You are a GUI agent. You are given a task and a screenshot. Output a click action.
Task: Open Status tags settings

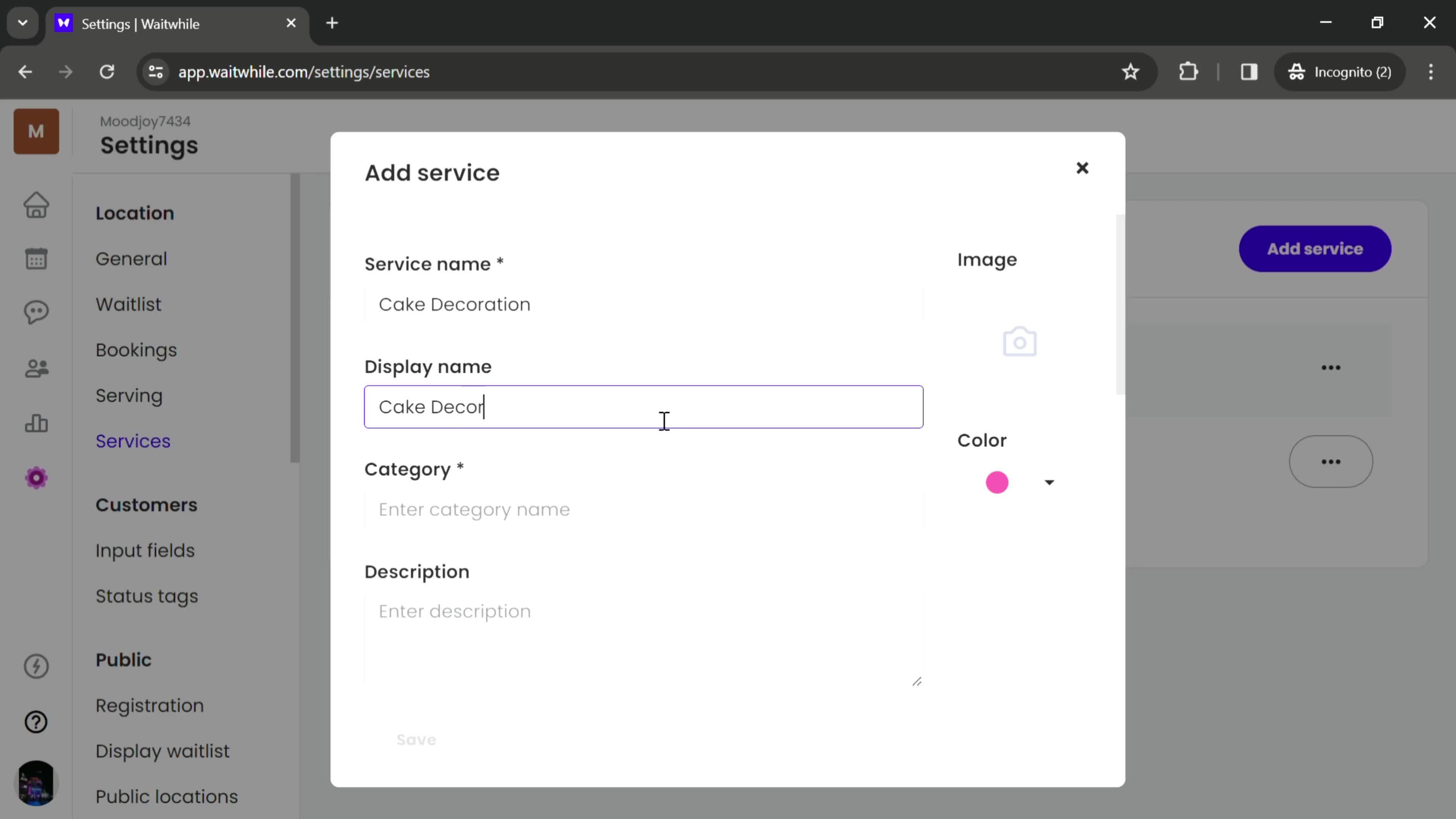pyautogui.click(x=147, y=597)
